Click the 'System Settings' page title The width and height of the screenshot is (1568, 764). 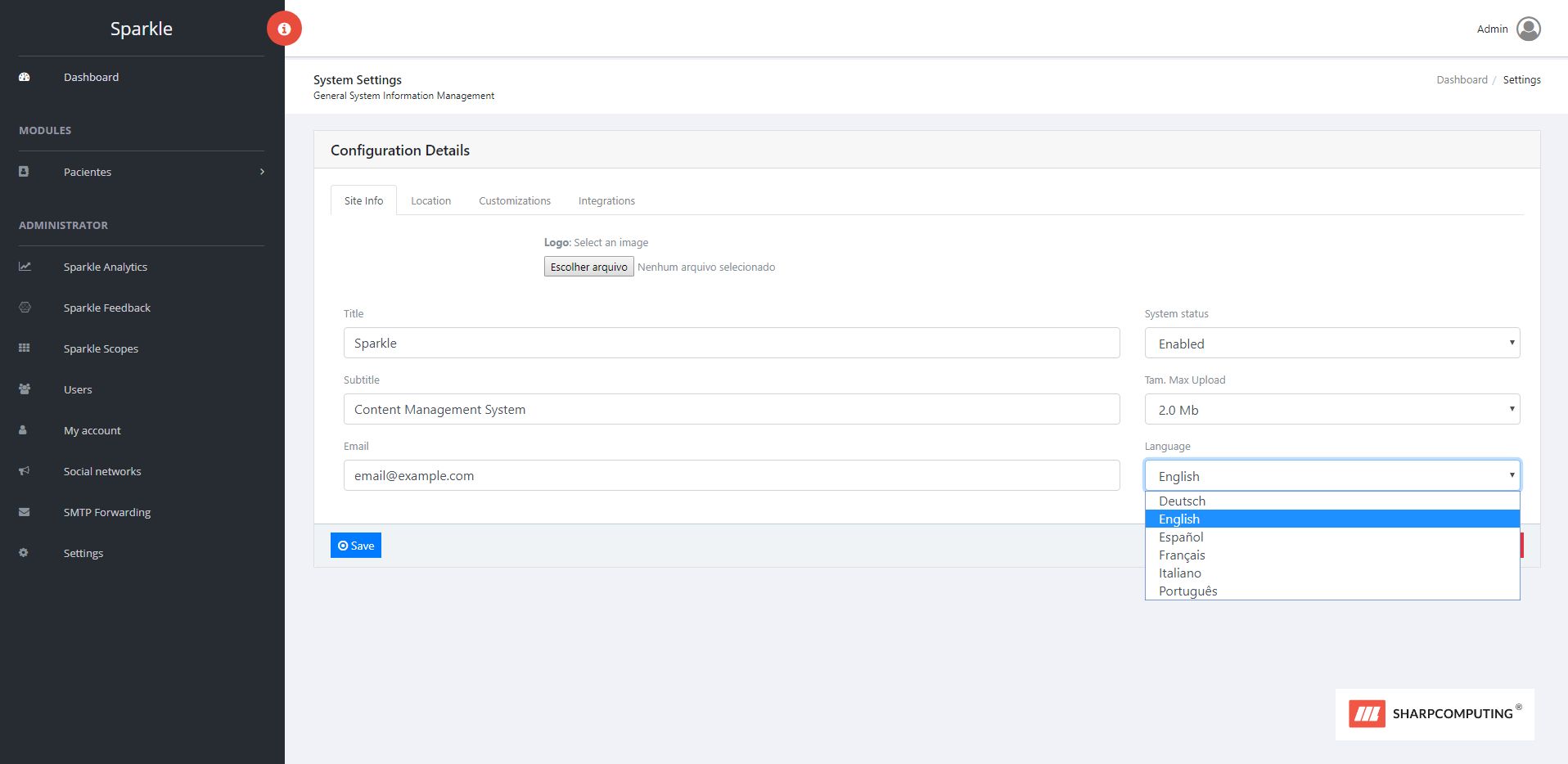(x=358, y=79)
